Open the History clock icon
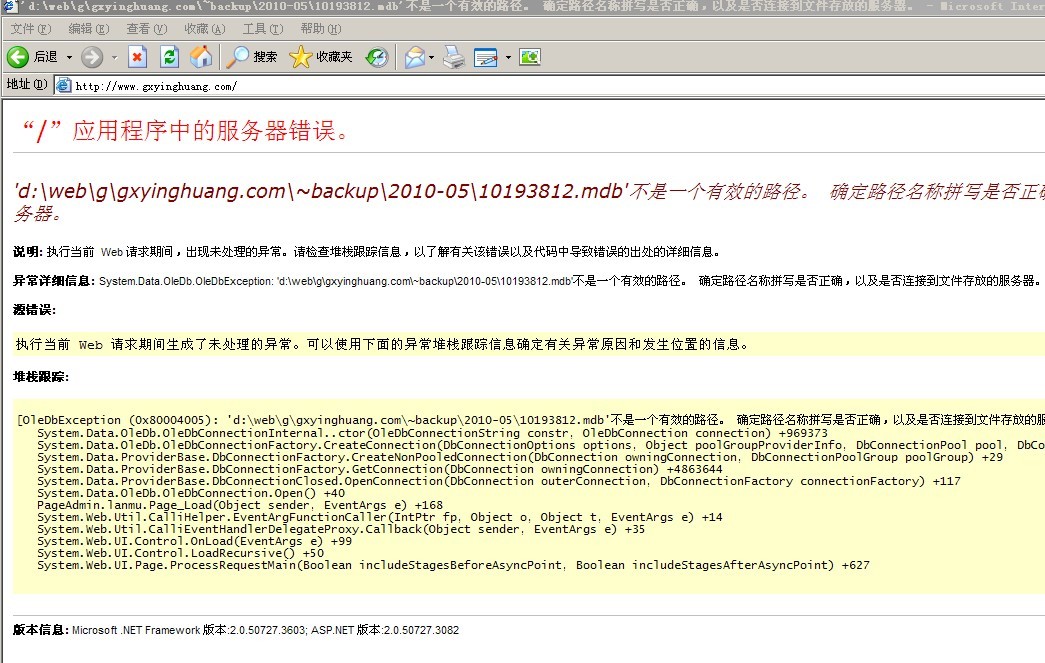The image size is (1045, 663). coord(377,57)
